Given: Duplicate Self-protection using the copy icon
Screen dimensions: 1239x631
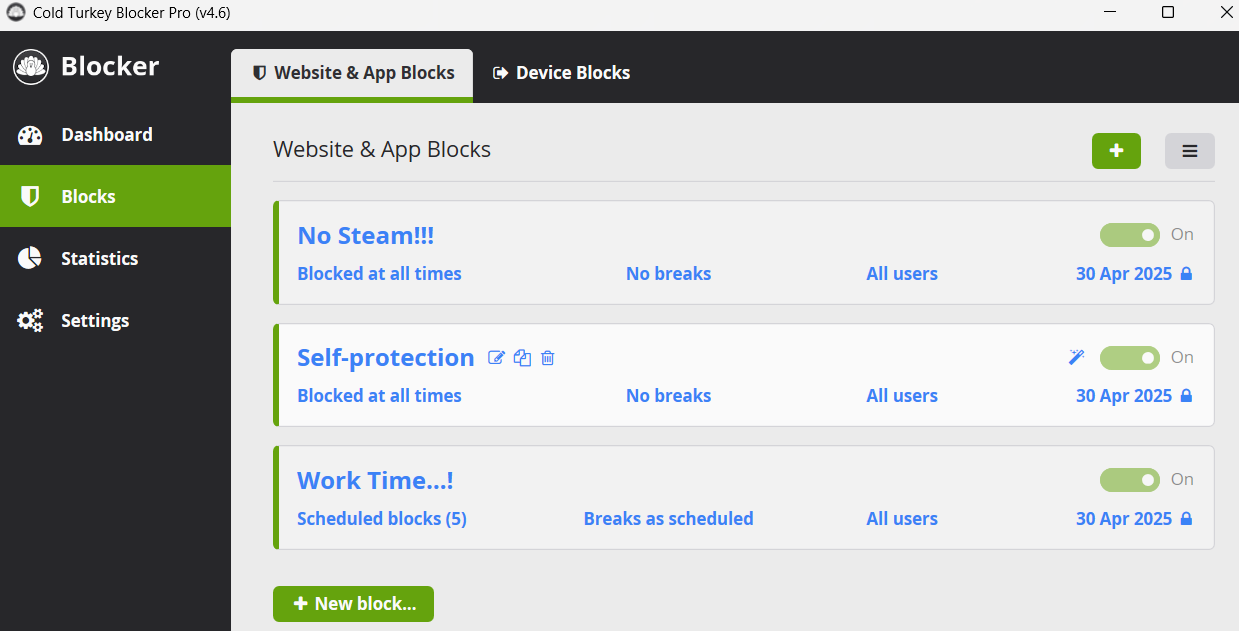Looking at the screenshot, I should click(x=522, y=357).
